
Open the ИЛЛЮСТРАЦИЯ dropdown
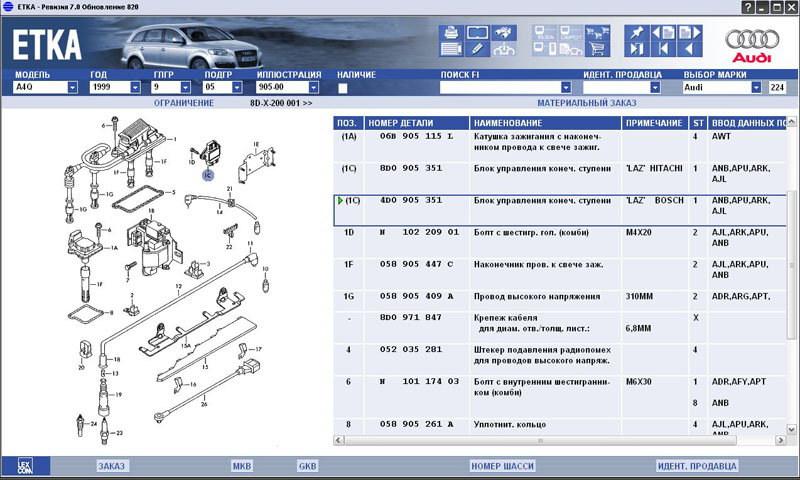pos(313,87)
